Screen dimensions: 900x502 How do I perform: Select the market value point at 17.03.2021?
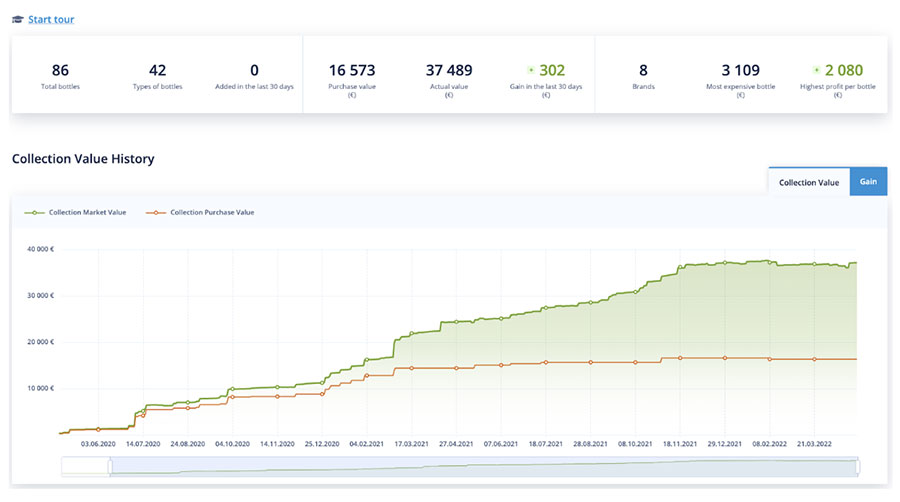(412, 334)
